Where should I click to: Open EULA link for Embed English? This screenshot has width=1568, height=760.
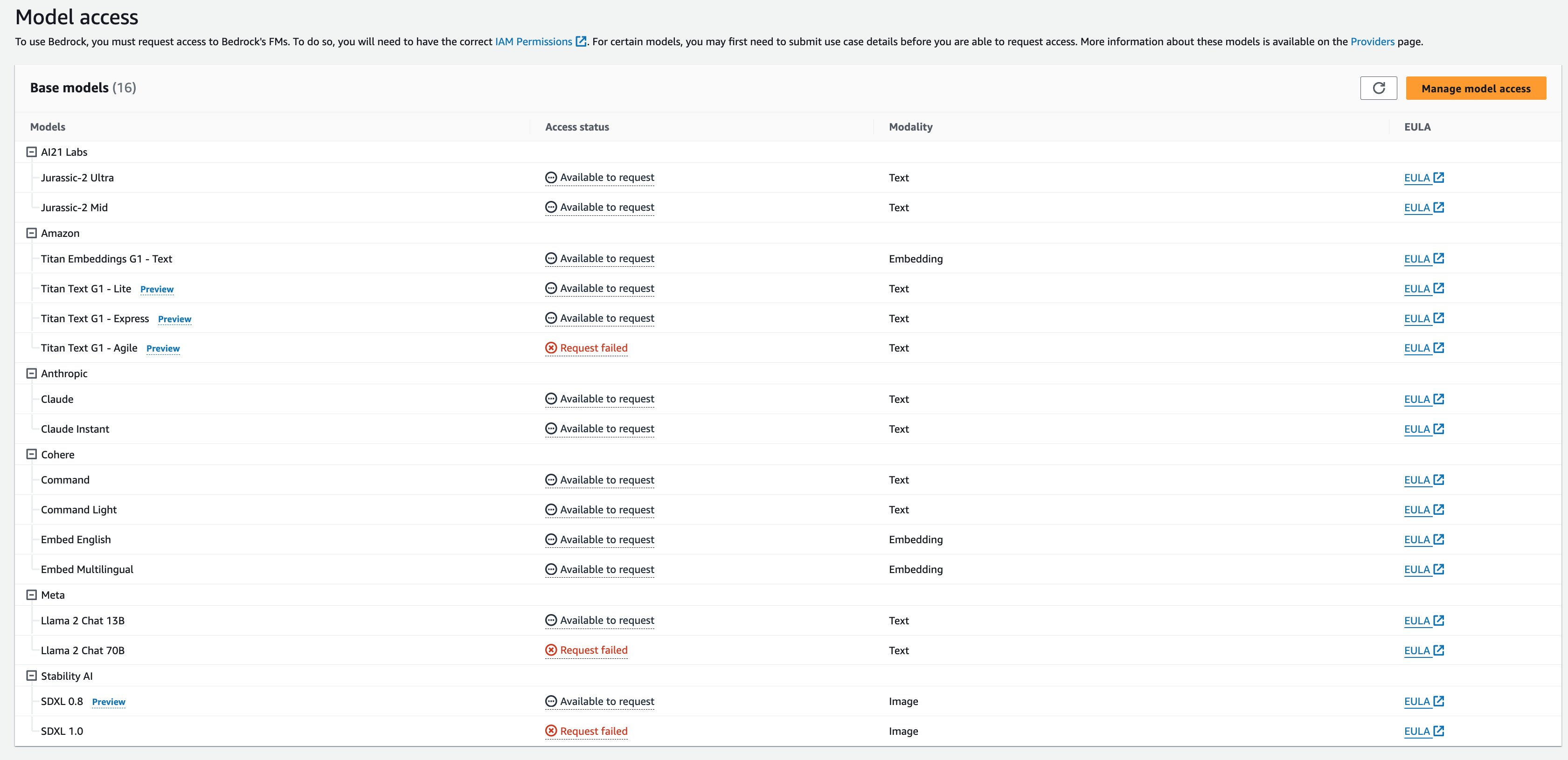click(x=1424, y=540)
